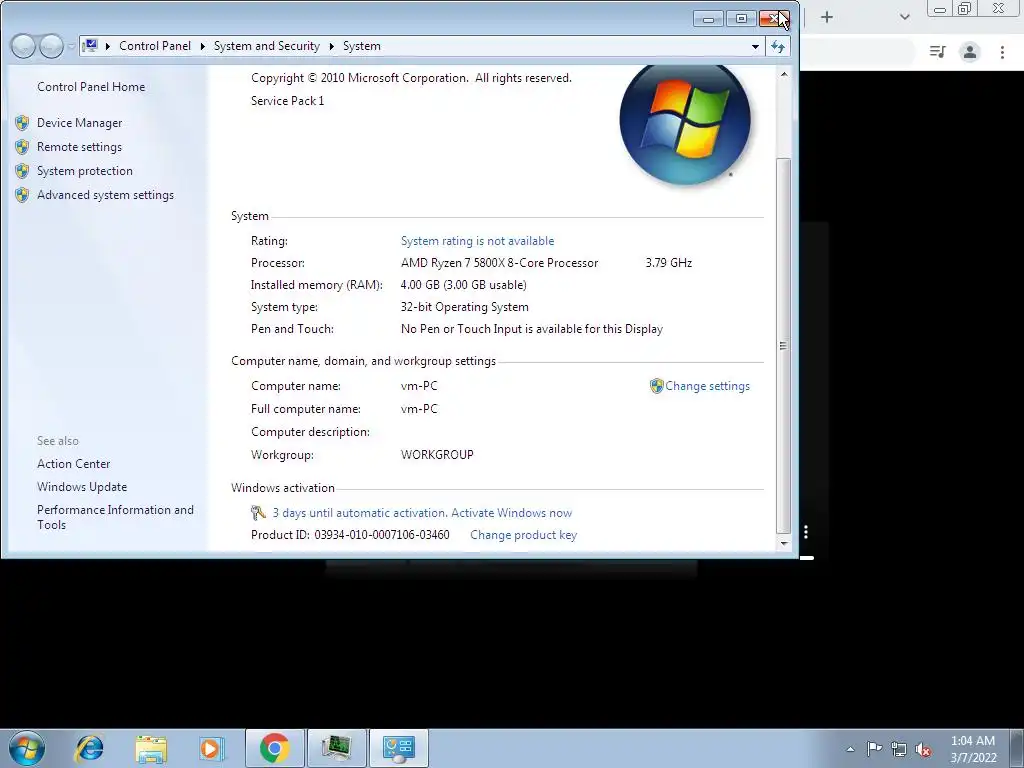Expand arrow after Control Panel breadcrumb
1024x768 pixels.
202,46
